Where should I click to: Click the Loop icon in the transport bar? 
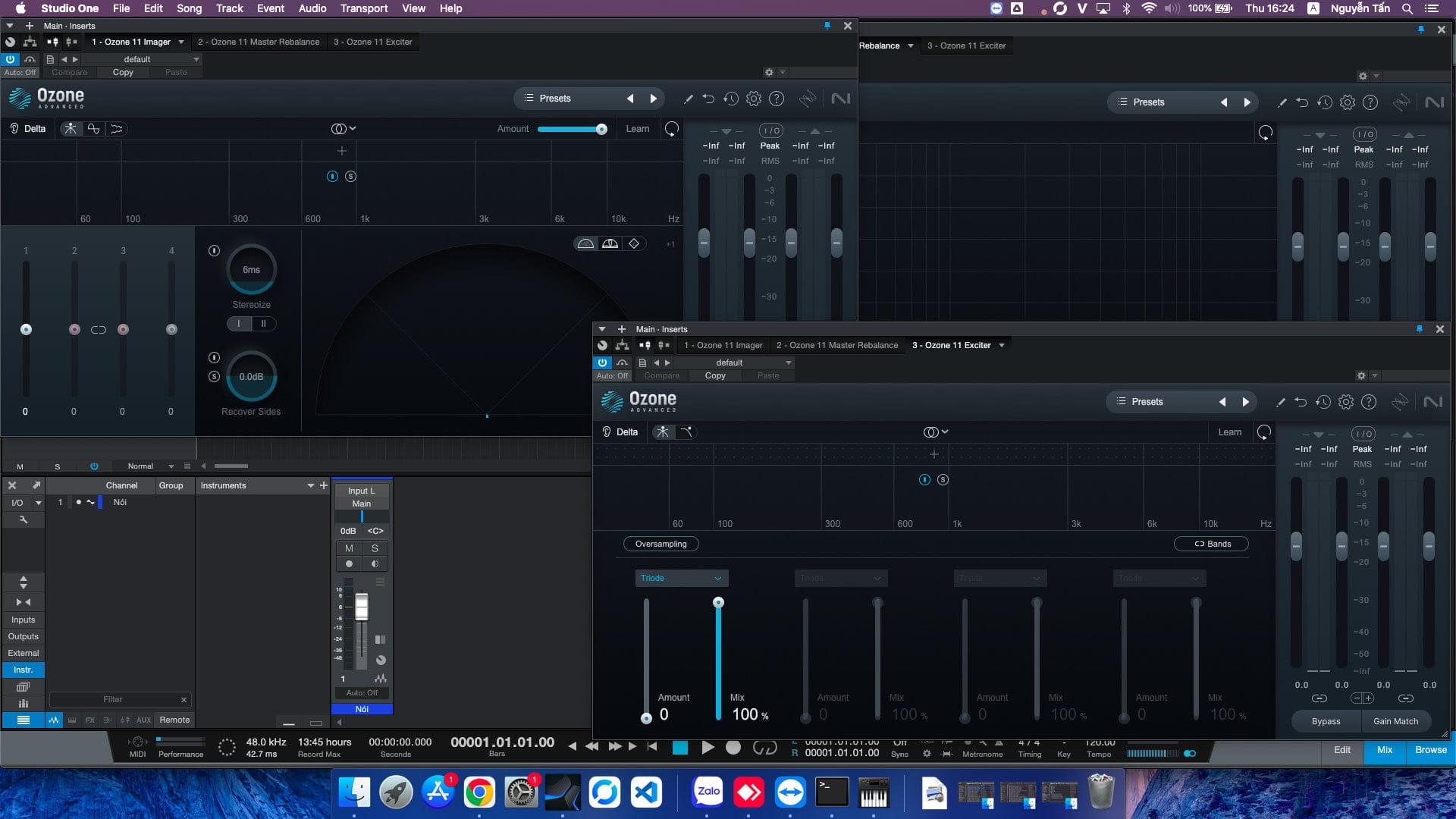click(x=764, y=748)
